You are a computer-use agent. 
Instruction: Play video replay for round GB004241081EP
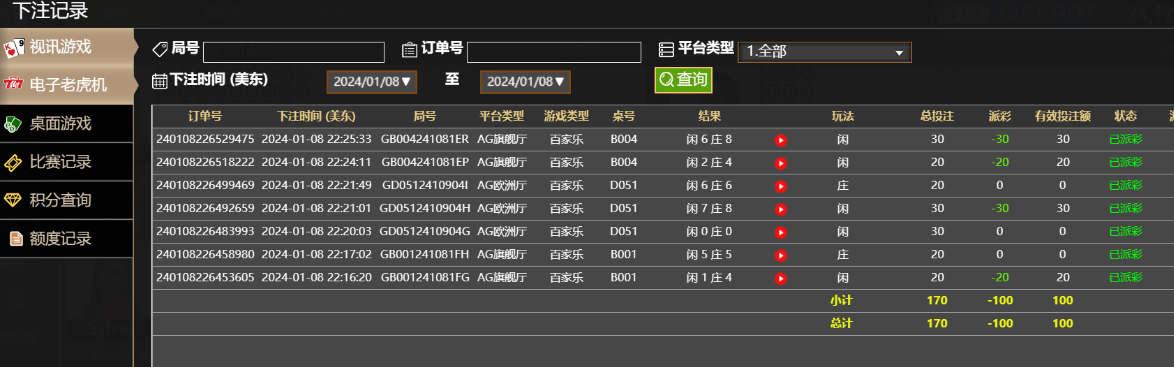pos(780,163)
